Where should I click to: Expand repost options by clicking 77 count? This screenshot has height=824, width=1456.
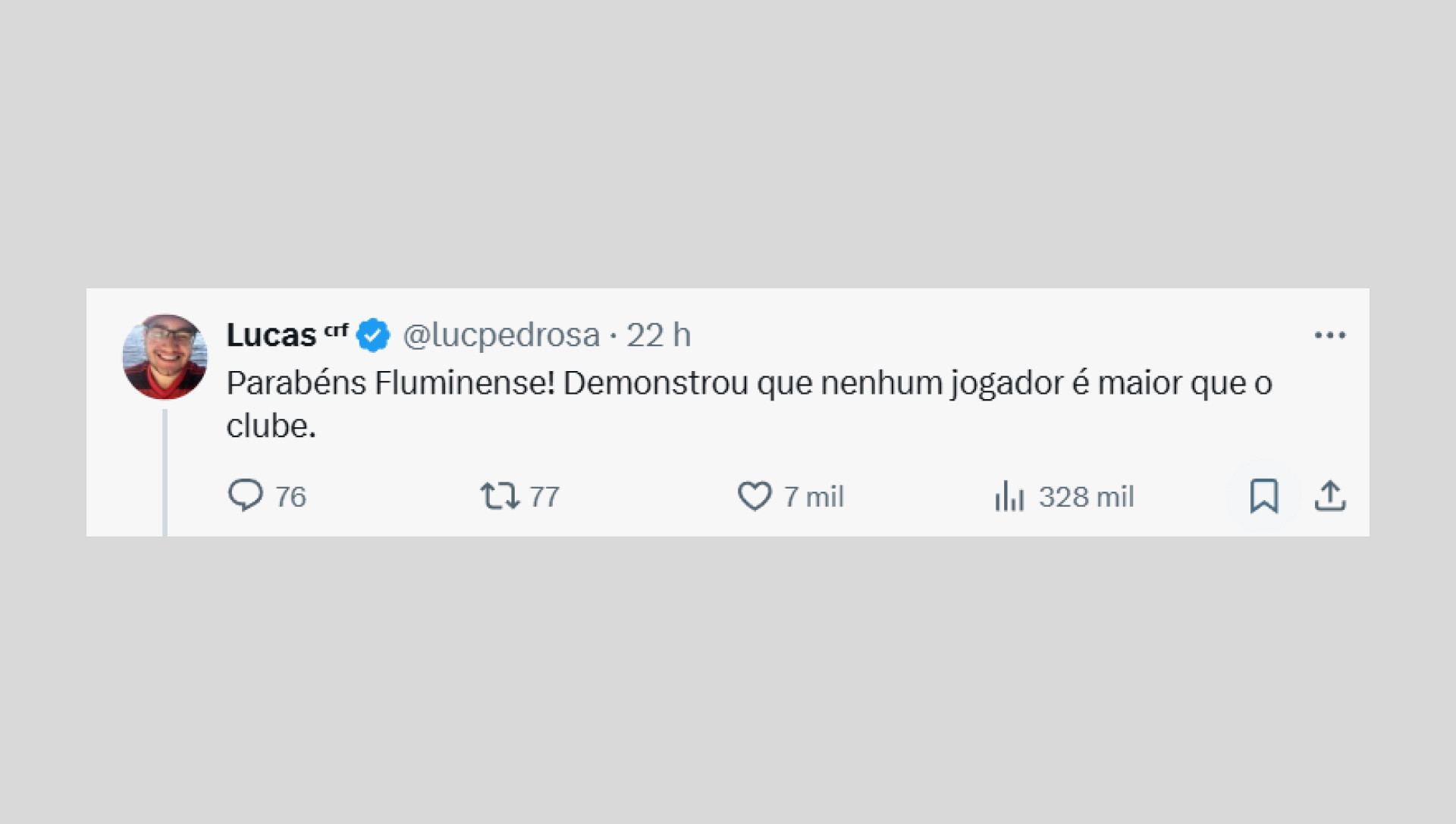coord(543,497)
